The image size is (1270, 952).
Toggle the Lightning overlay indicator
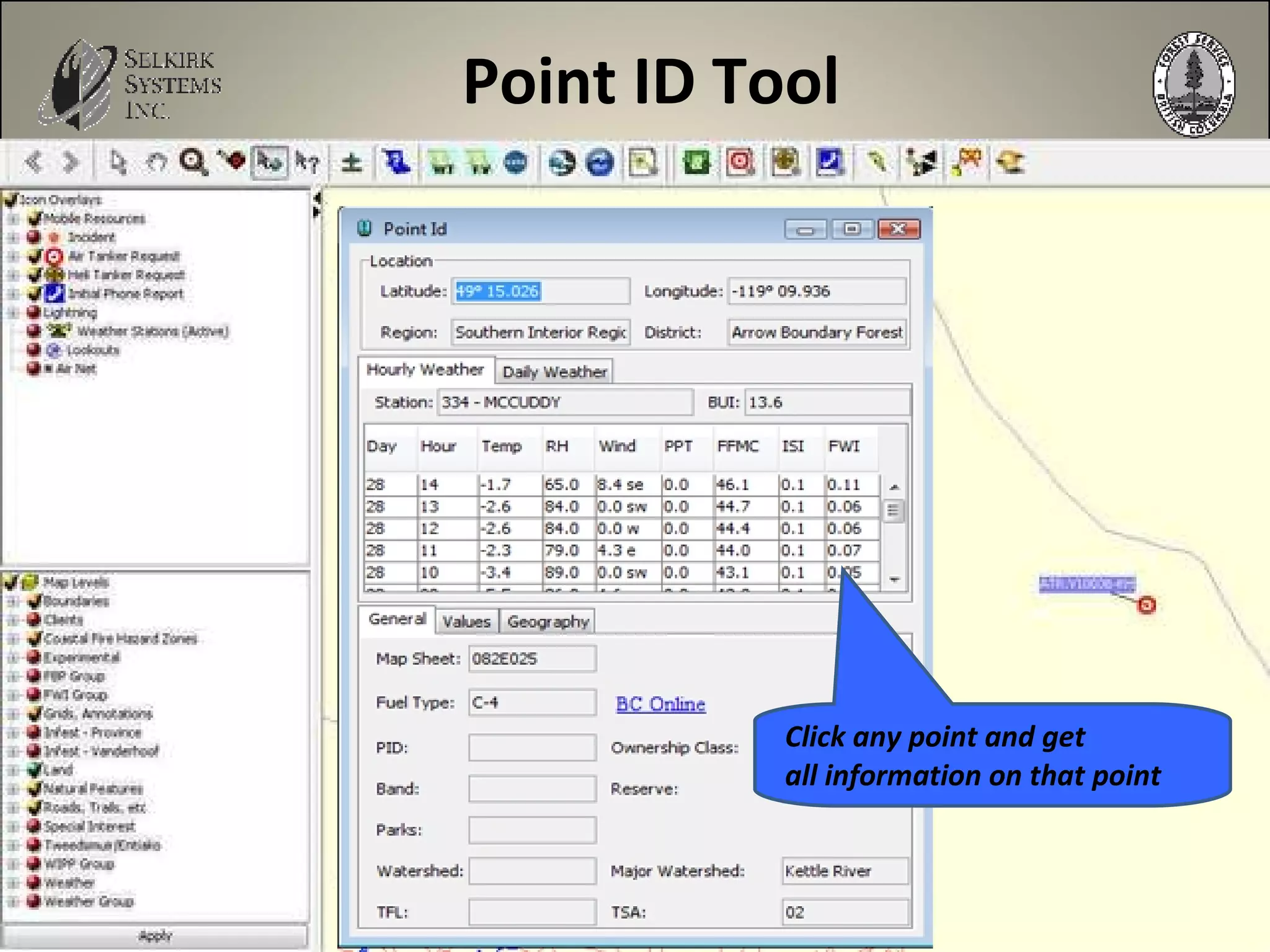tap(34, 312)
